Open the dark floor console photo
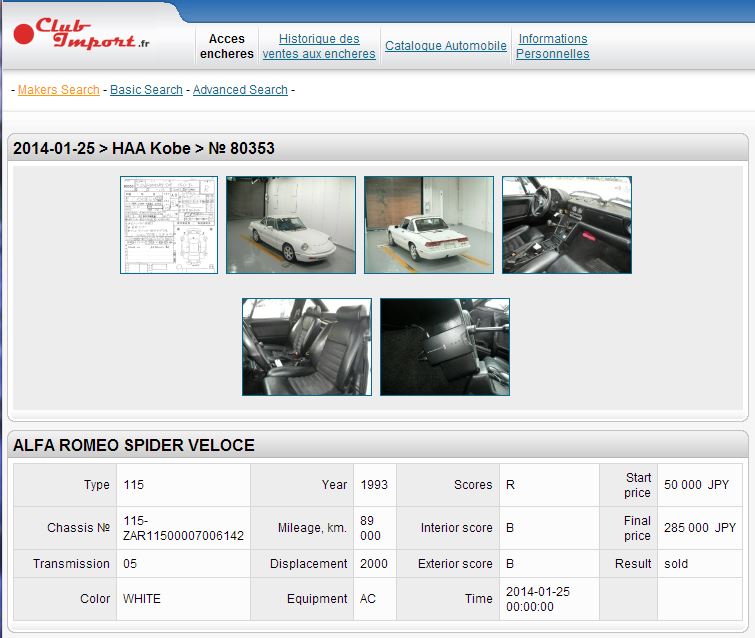755x638 pixels. pyautogui.click(x=445, y=347)
